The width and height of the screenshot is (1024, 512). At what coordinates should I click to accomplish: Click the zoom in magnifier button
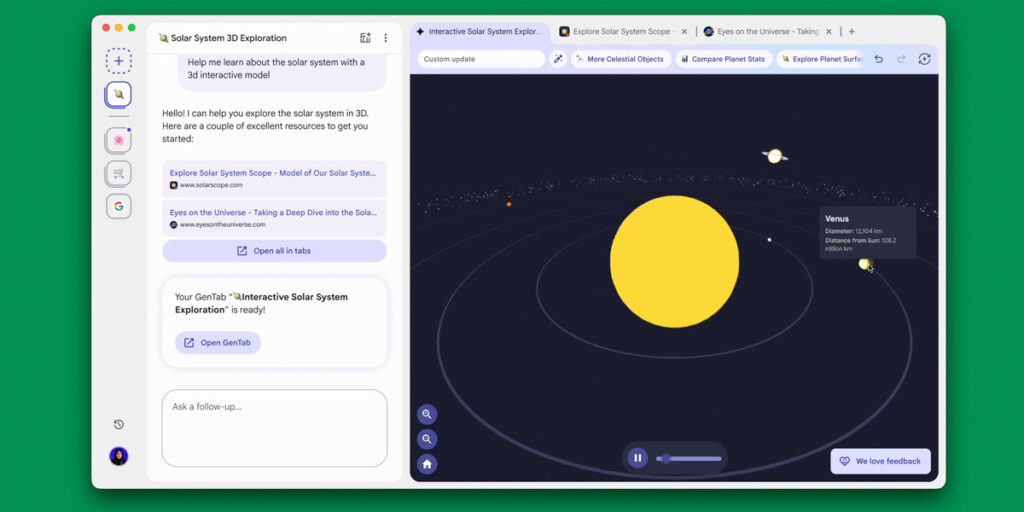coord(427,414)
